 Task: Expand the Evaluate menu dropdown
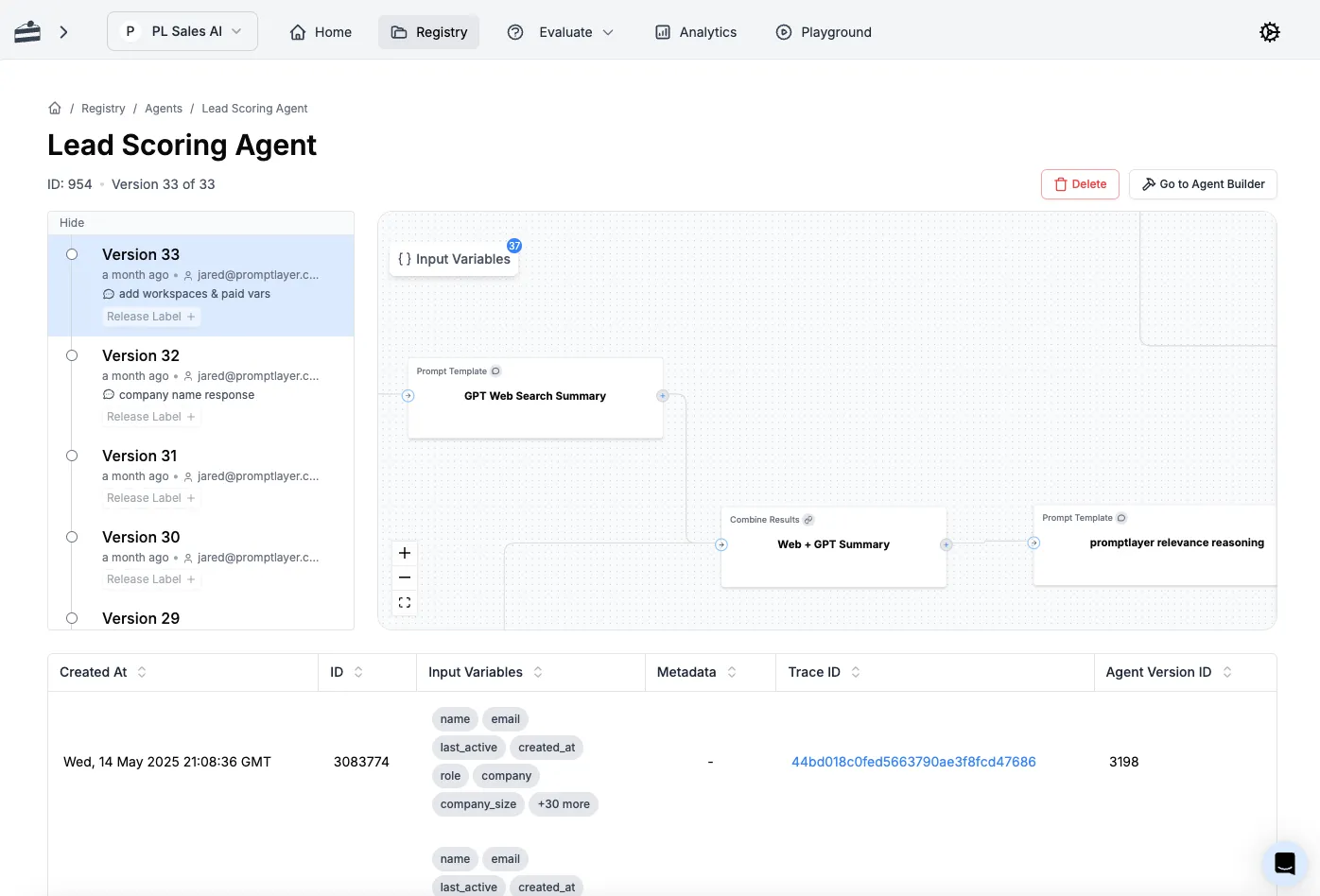click(561, 32)
